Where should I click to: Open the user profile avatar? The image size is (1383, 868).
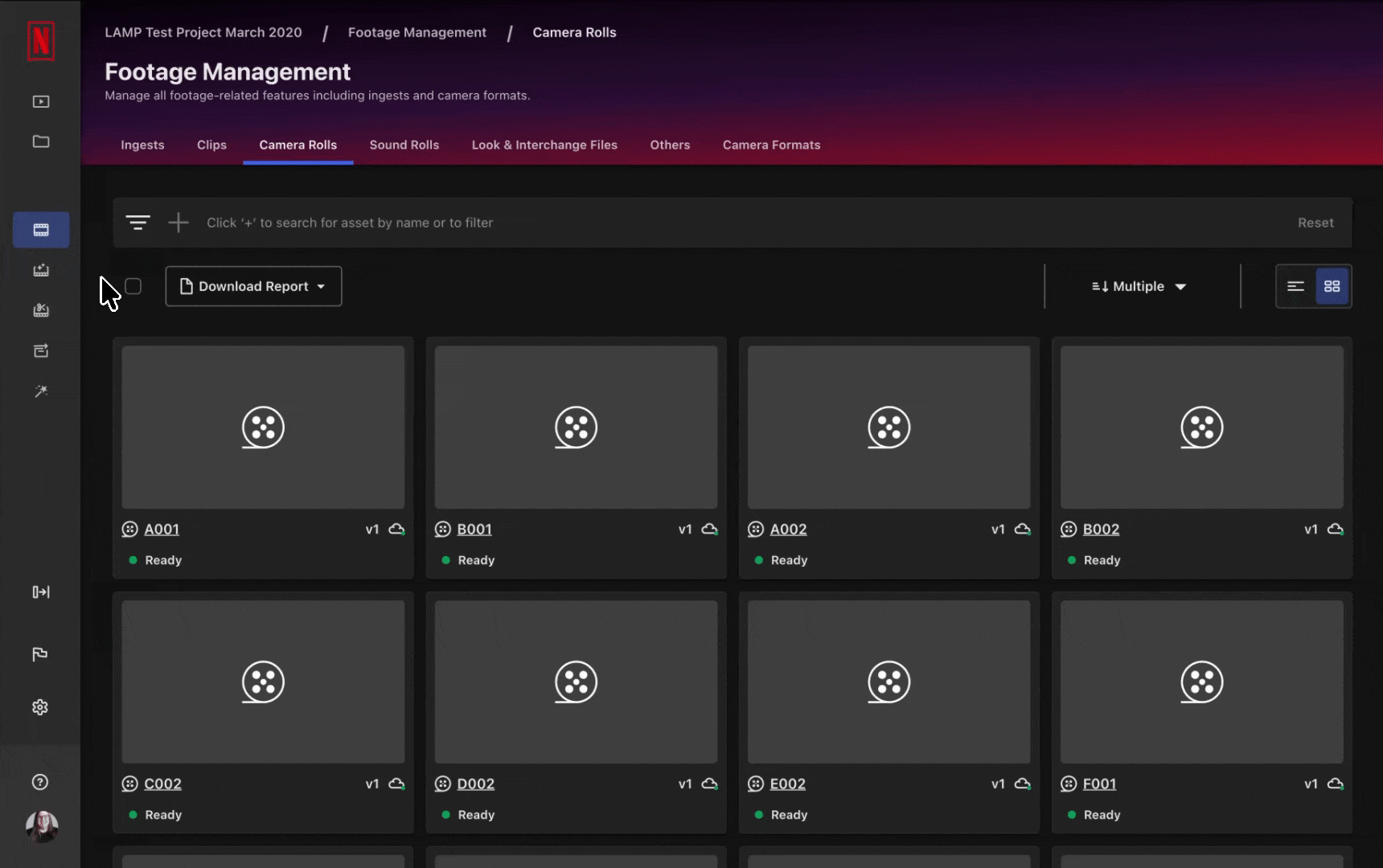(x=42, y=826)
